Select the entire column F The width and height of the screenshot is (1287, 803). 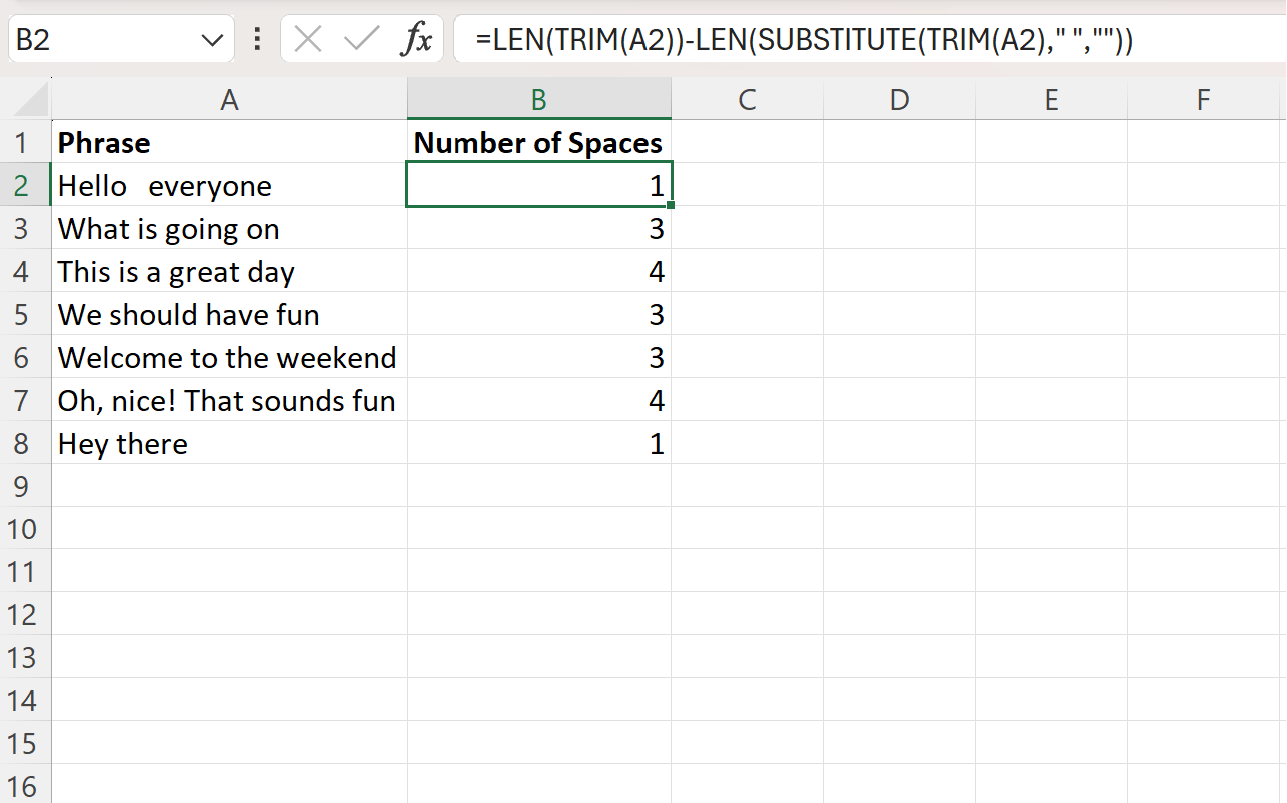click(x=1202, y=99)
